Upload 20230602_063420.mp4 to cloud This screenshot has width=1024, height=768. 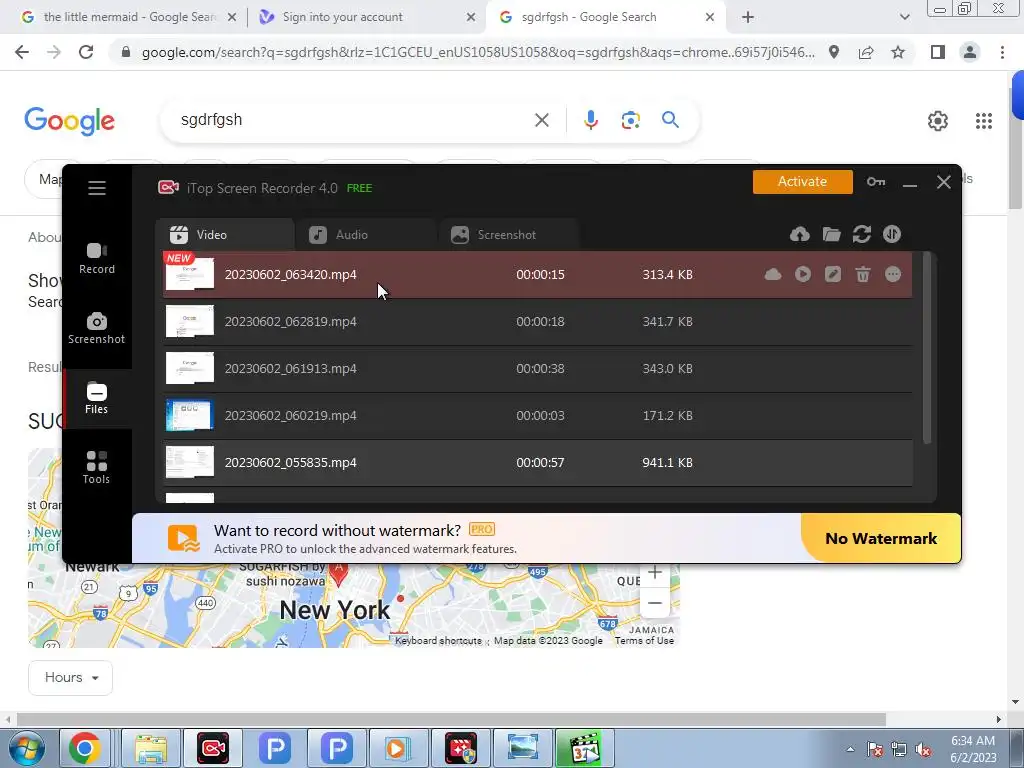coord(773,274)
